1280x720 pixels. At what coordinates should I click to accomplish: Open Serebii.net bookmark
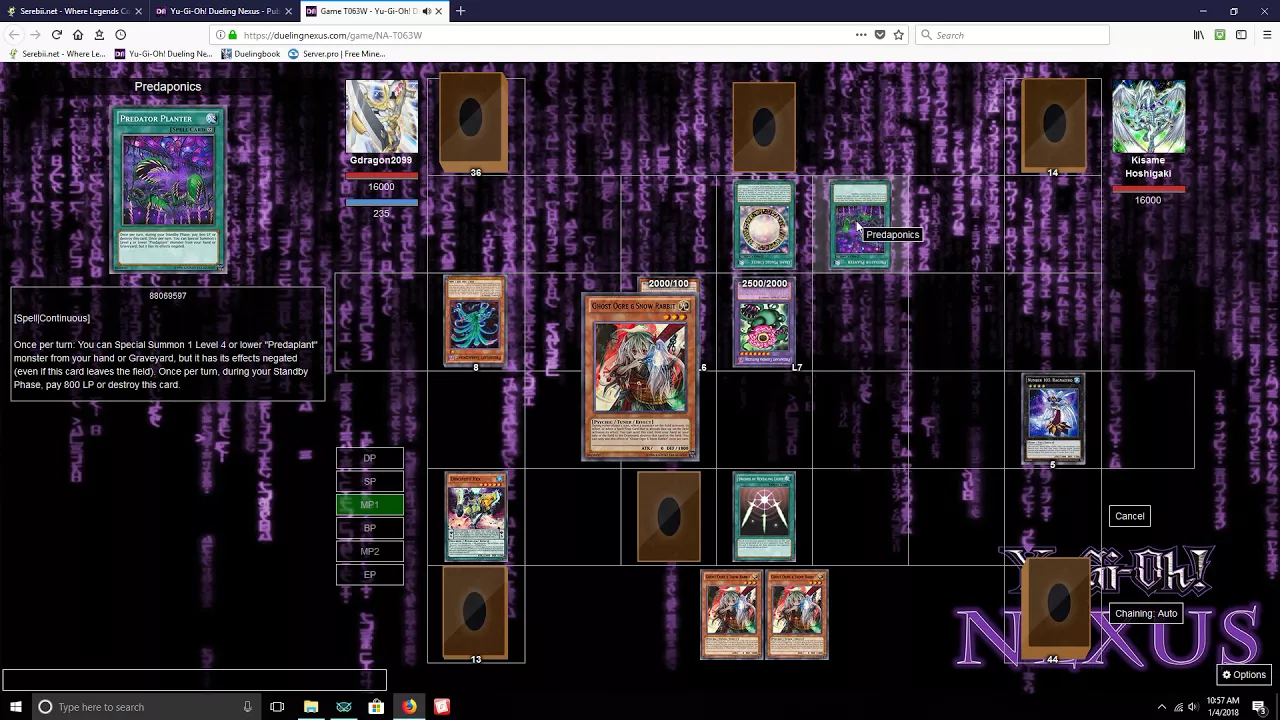58,54
